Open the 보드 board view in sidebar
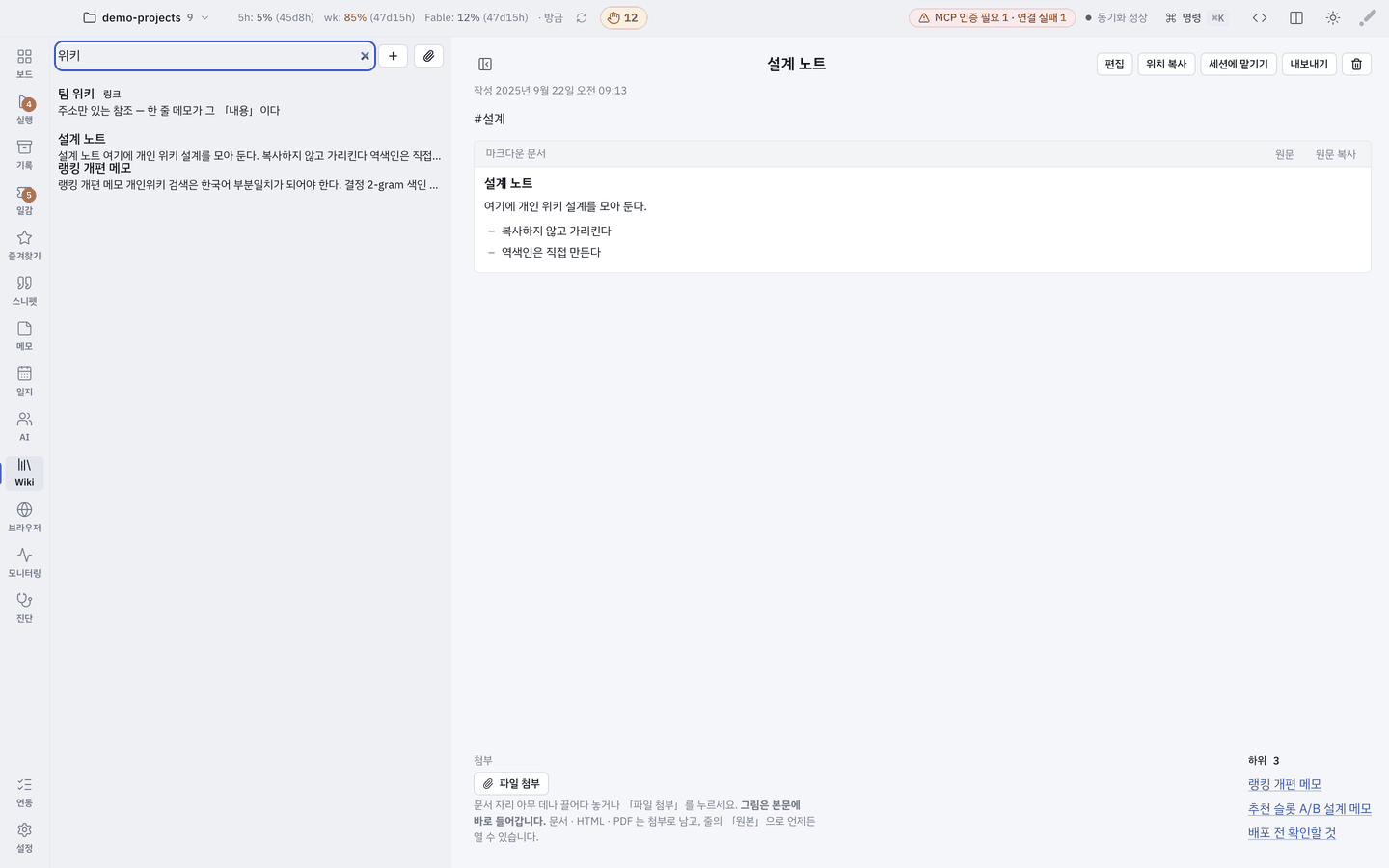1389x868 pixels. (x=24, y=64)
